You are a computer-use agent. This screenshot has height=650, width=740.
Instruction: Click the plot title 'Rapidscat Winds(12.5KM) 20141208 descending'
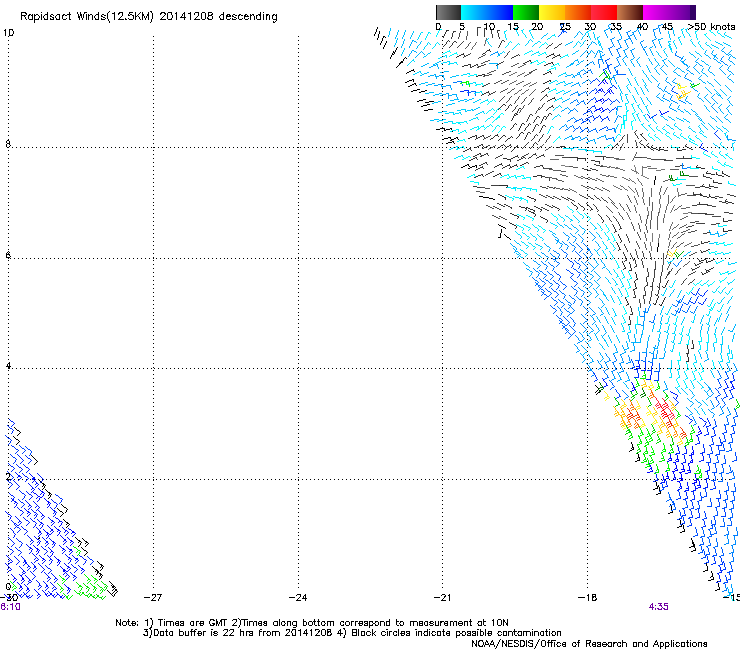tap(149, 17)
